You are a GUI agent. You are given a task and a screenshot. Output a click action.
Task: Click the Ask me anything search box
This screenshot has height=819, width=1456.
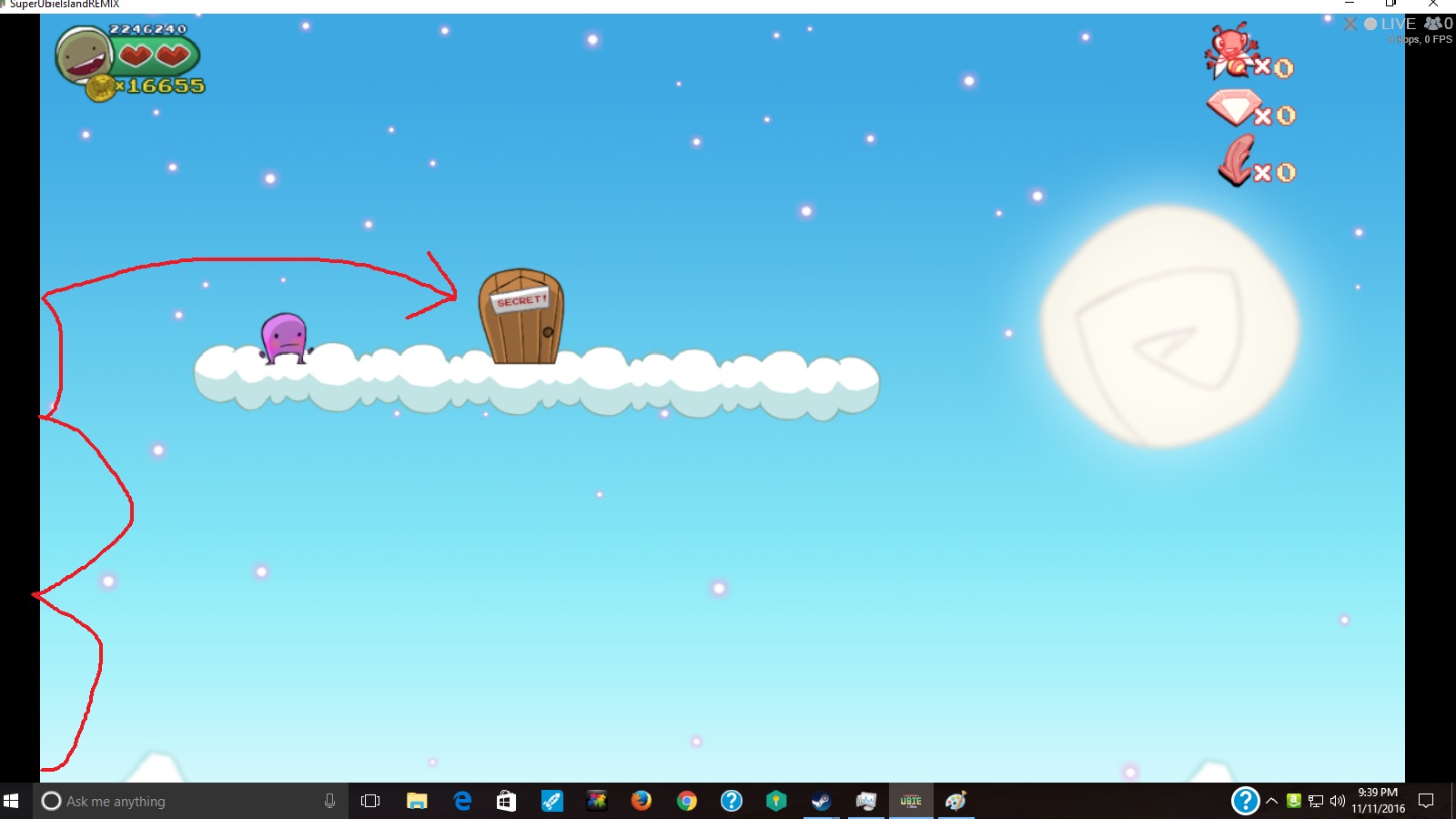191,801
